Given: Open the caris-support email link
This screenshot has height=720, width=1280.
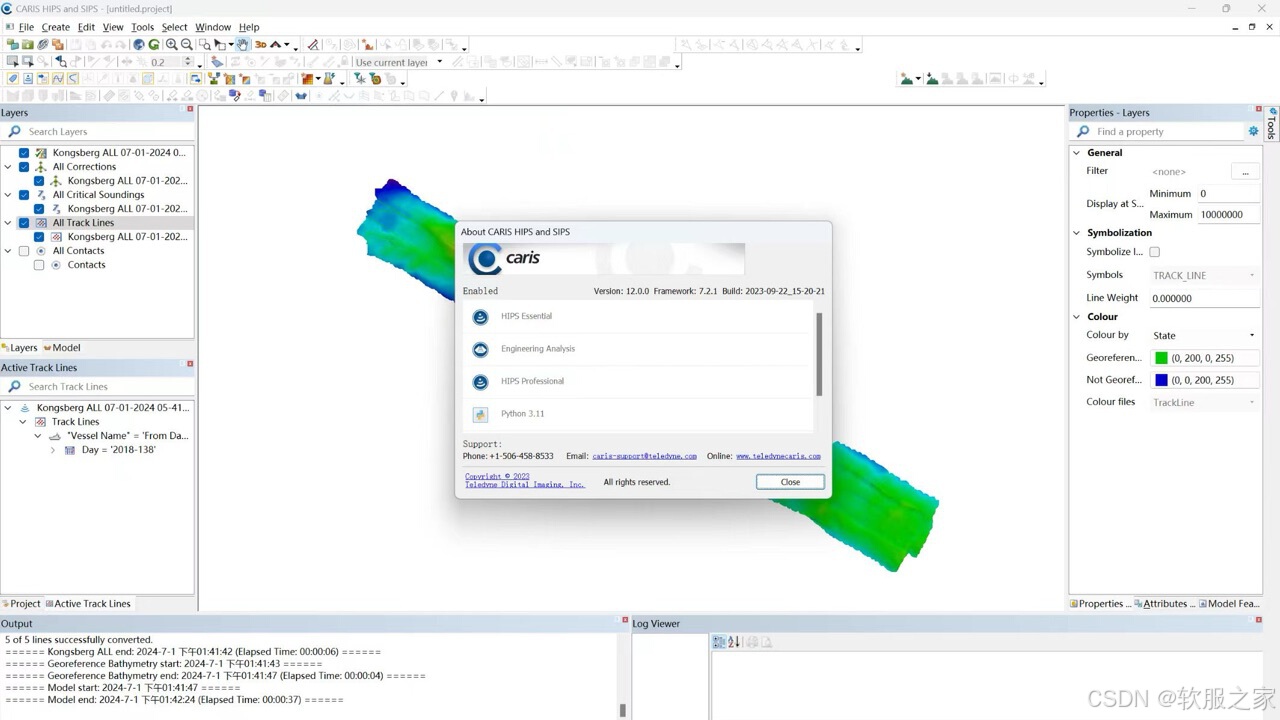Looking at the screenshot, I should pyautogui.click(x=644, y=456).
